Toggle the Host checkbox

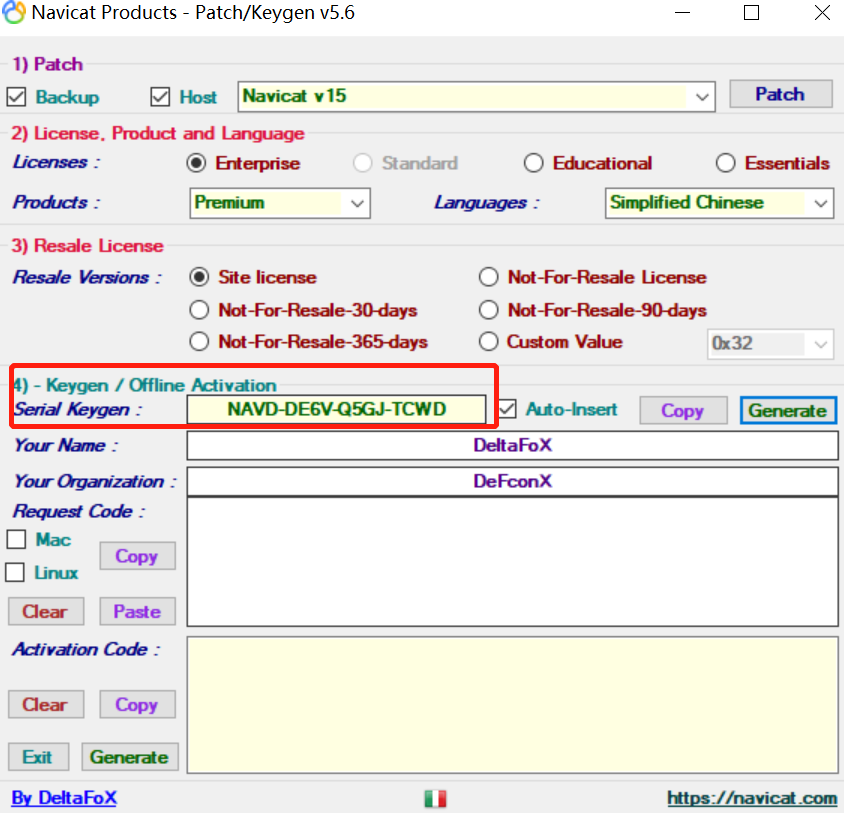(x=160, y=97)
